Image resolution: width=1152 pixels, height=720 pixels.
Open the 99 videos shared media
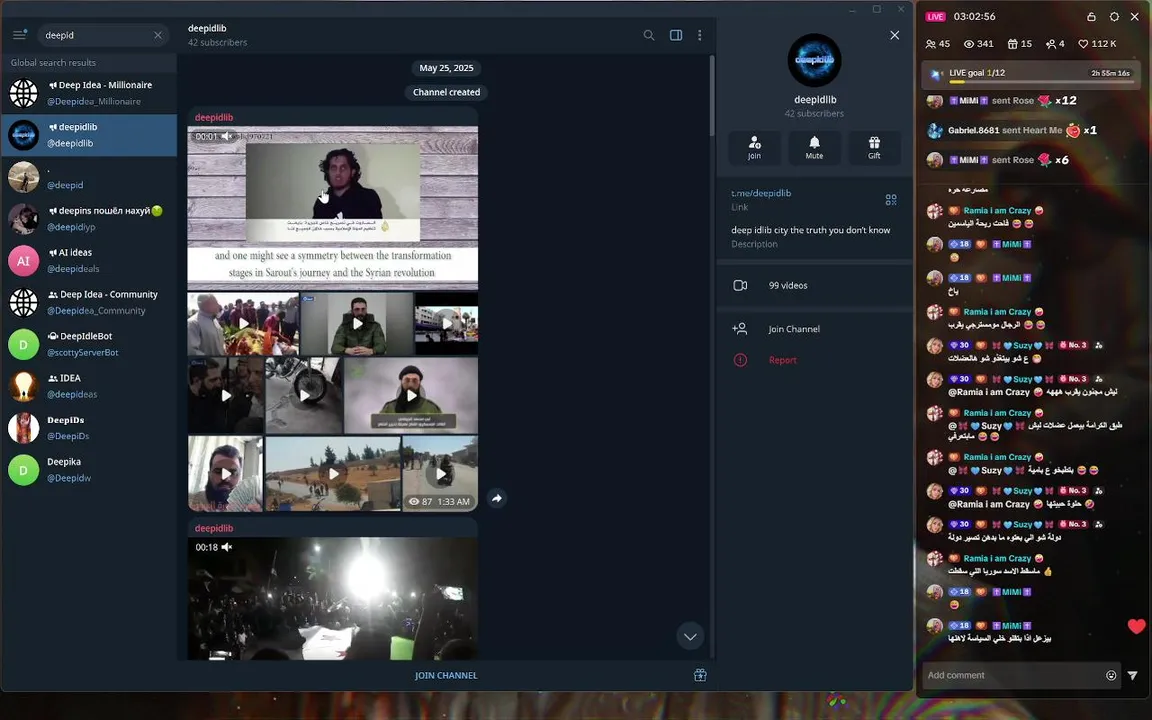814,285
